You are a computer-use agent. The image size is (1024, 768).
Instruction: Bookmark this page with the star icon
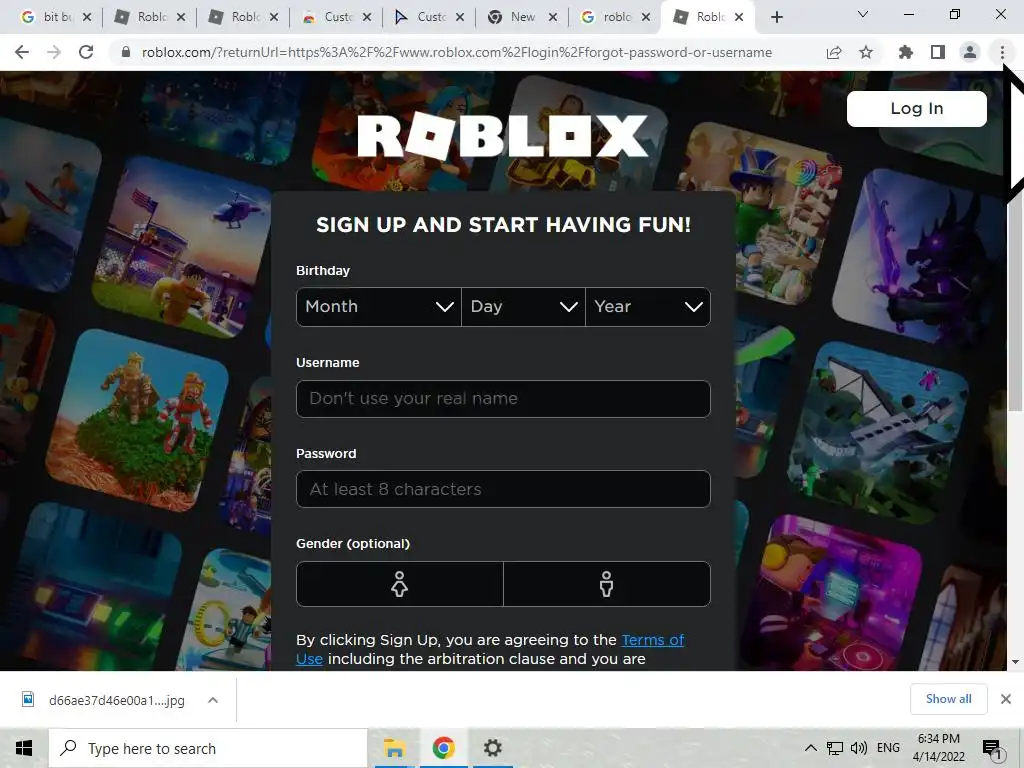click(x=866, y=52)
